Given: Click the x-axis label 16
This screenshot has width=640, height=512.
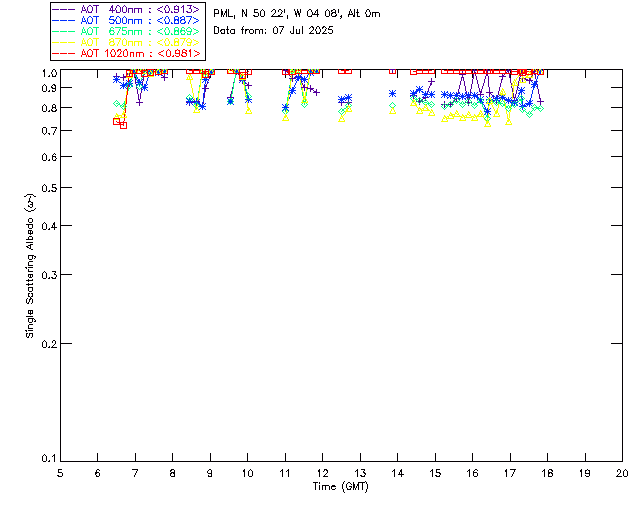Looking at the screenshot, I should 473,473.
